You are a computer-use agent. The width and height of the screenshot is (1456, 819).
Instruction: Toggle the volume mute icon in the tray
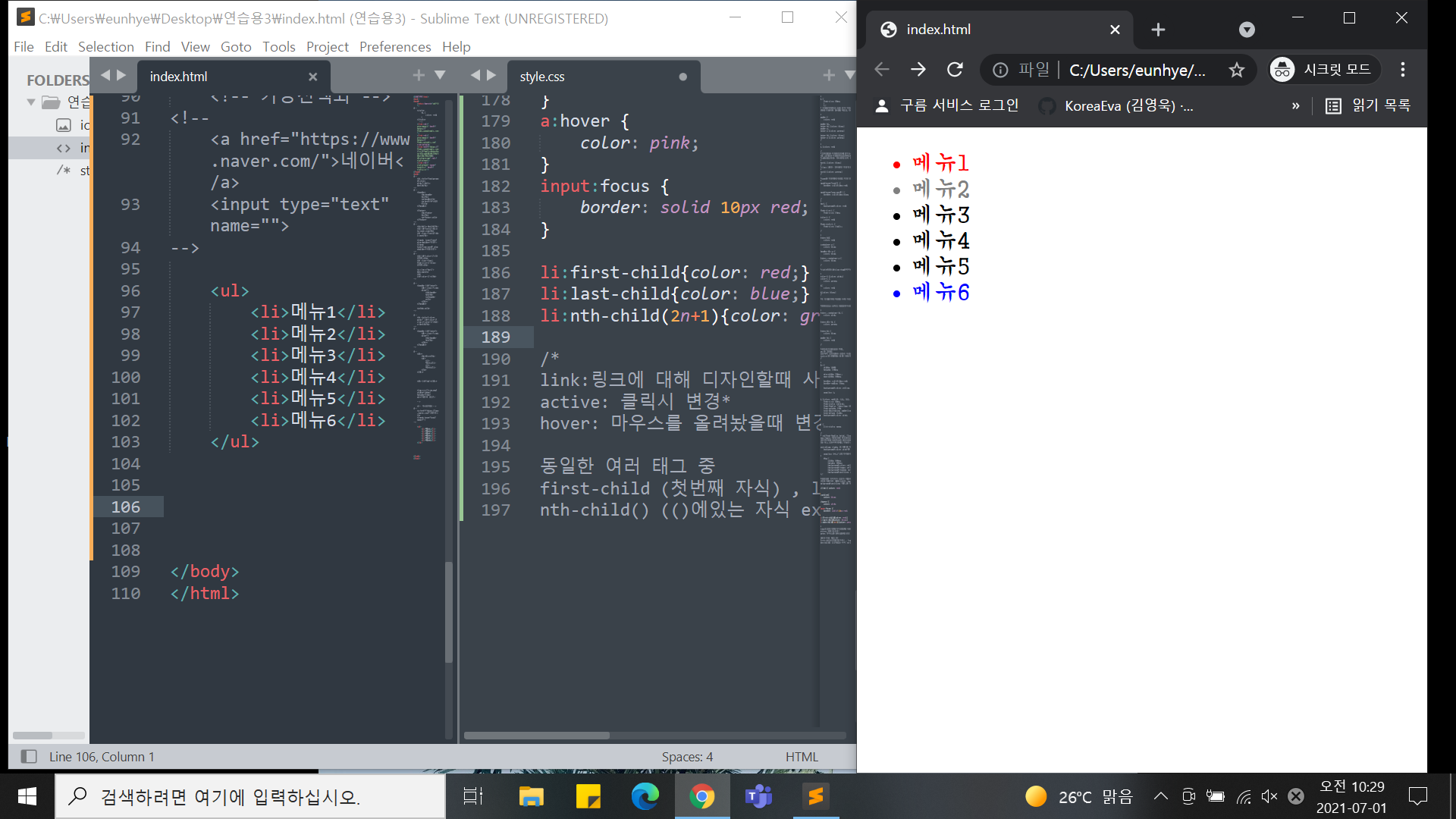(1269, 796)
